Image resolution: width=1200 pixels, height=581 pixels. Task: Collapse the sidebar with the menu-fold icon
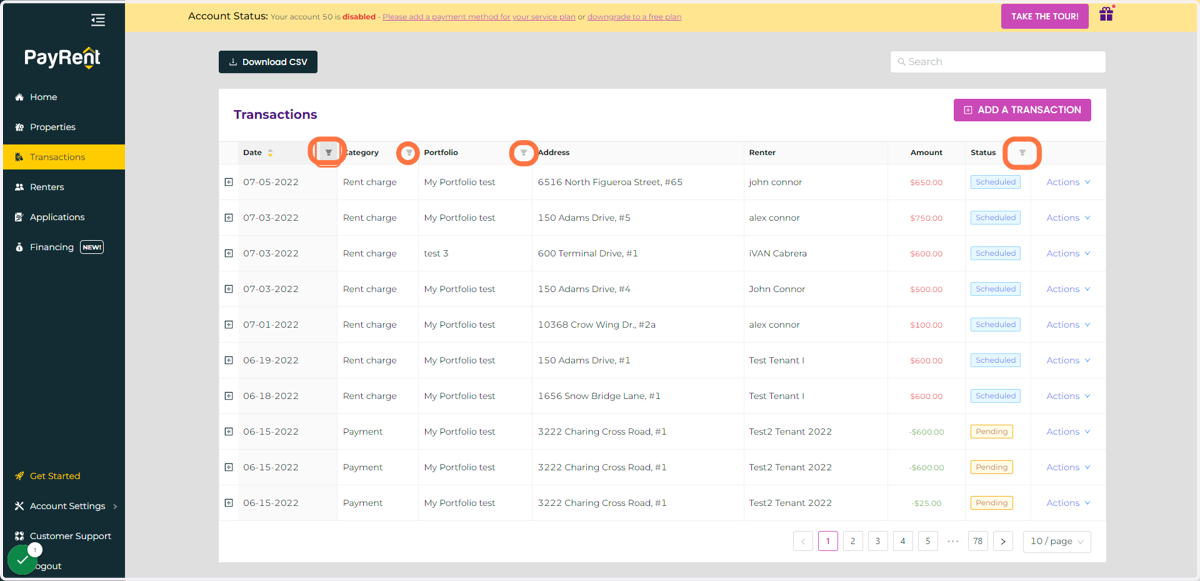[x=98, y=19]
